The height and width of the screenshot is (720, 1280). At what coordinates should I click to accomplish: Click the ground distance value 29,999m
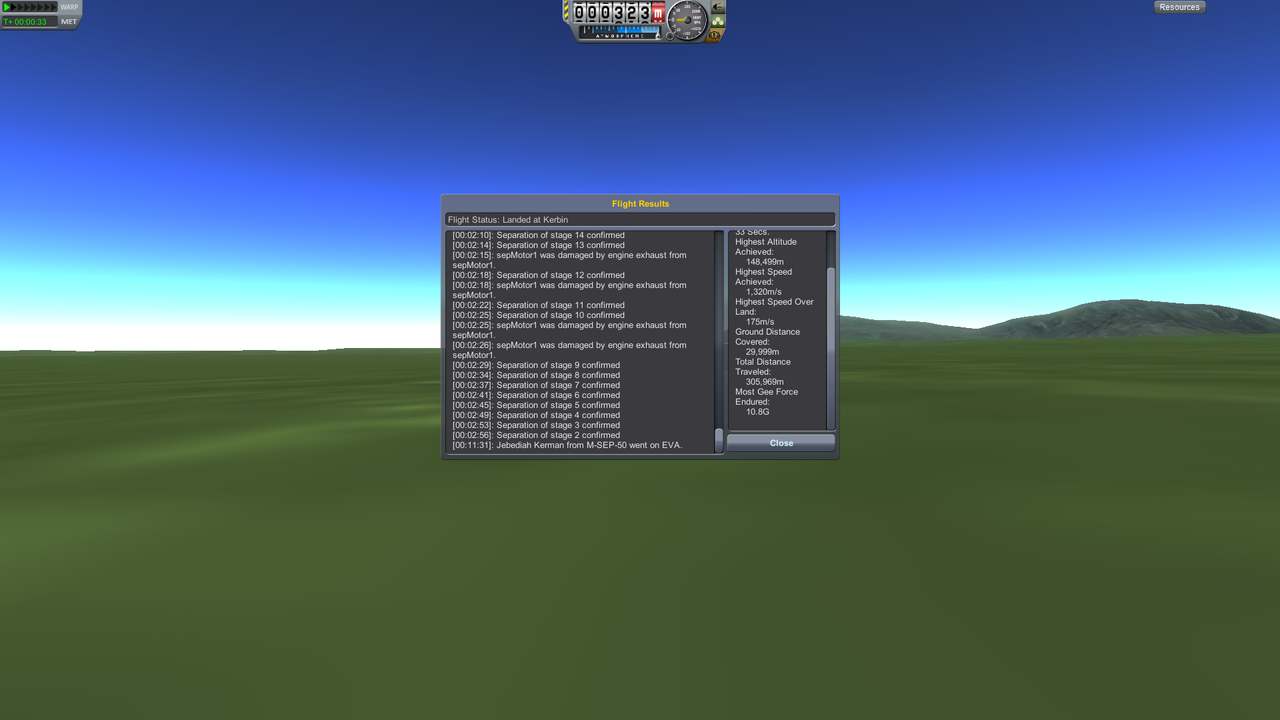[762, 352]
